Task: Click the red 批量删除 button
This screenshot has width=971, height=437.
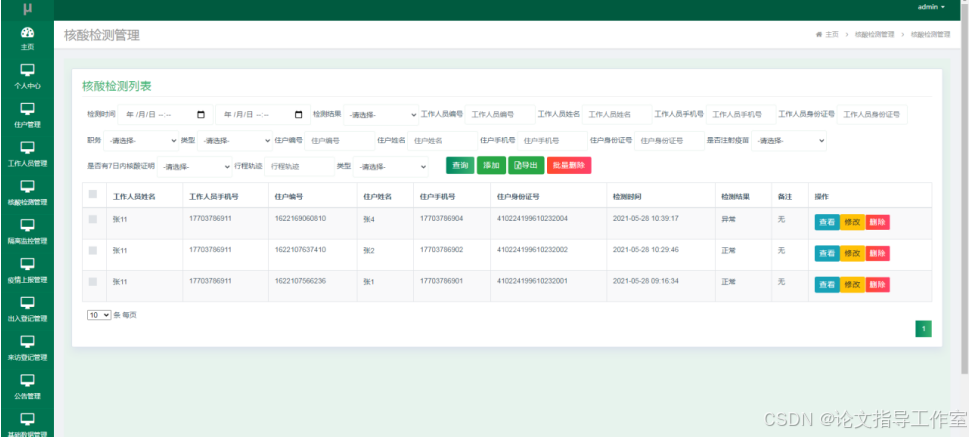Action: [569, 165]
